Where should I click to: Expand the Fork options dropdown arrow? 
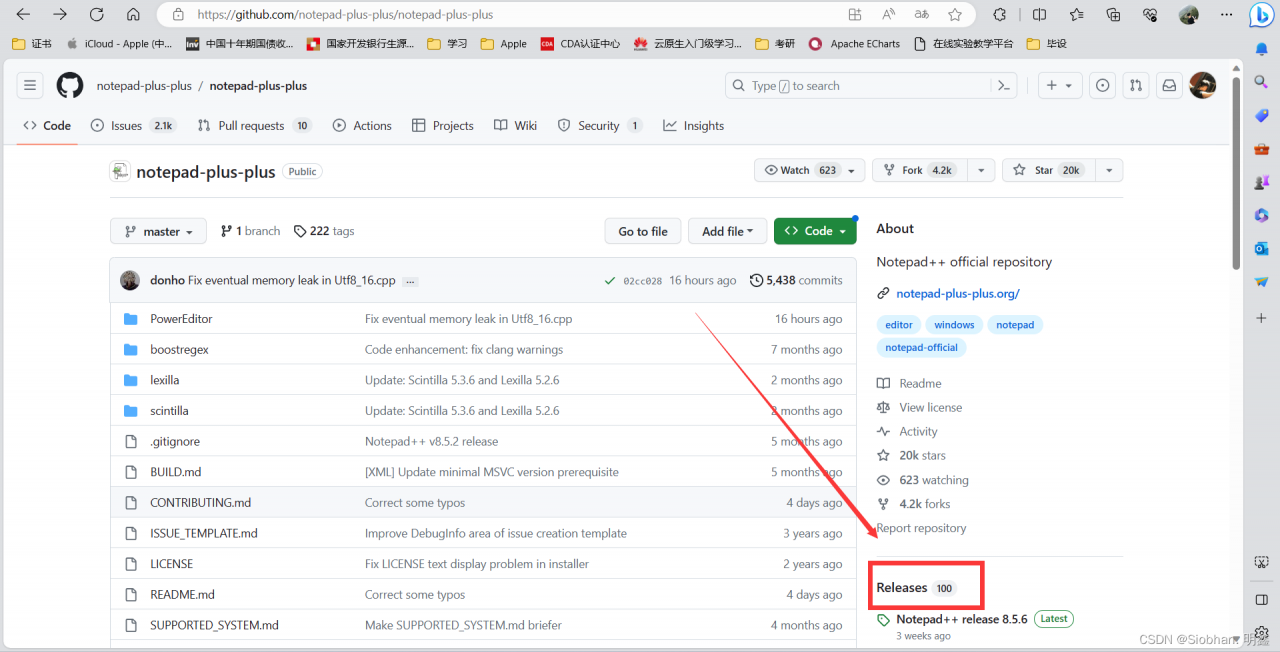(982, 171)
